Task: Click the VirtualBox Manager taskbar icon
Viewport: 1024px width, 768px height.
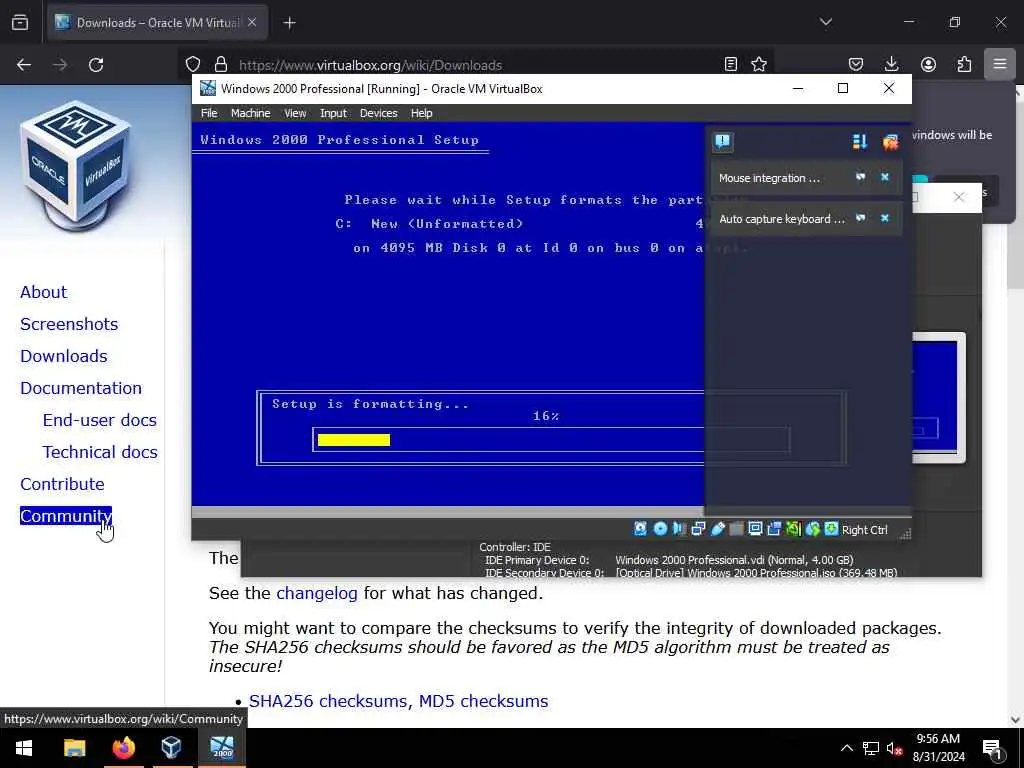Action: coord(171,748)
